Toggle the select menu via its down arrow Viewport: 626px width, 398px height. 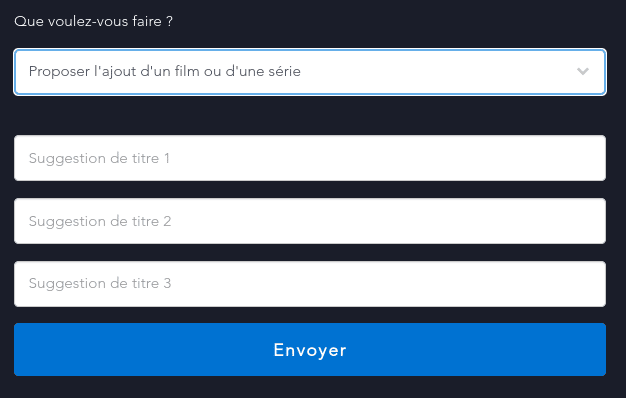click(582, 71)
